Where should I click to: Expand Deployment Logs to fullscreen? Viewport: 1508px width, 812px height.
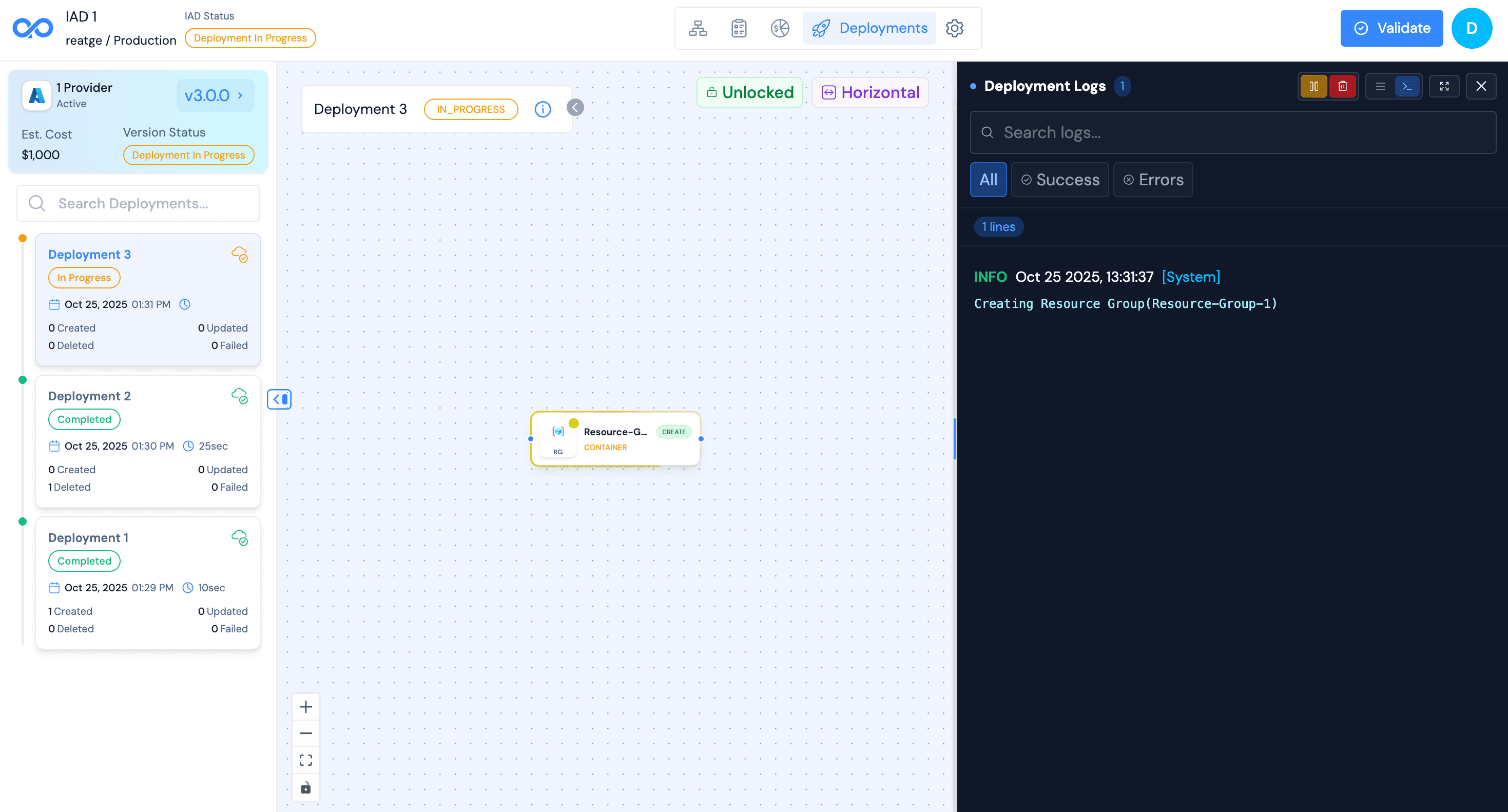tap(1444, 86)
